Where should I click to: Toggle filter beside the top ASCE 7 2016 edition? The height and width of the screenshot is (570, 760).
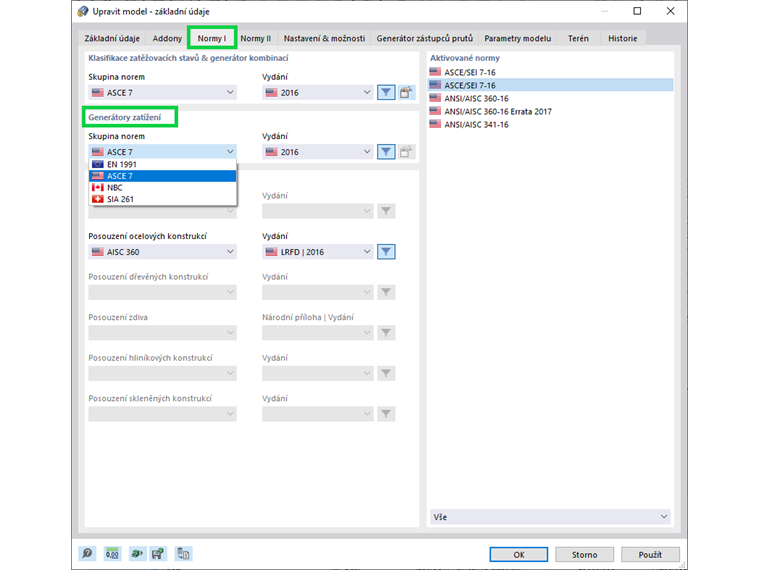pos(386,92)
